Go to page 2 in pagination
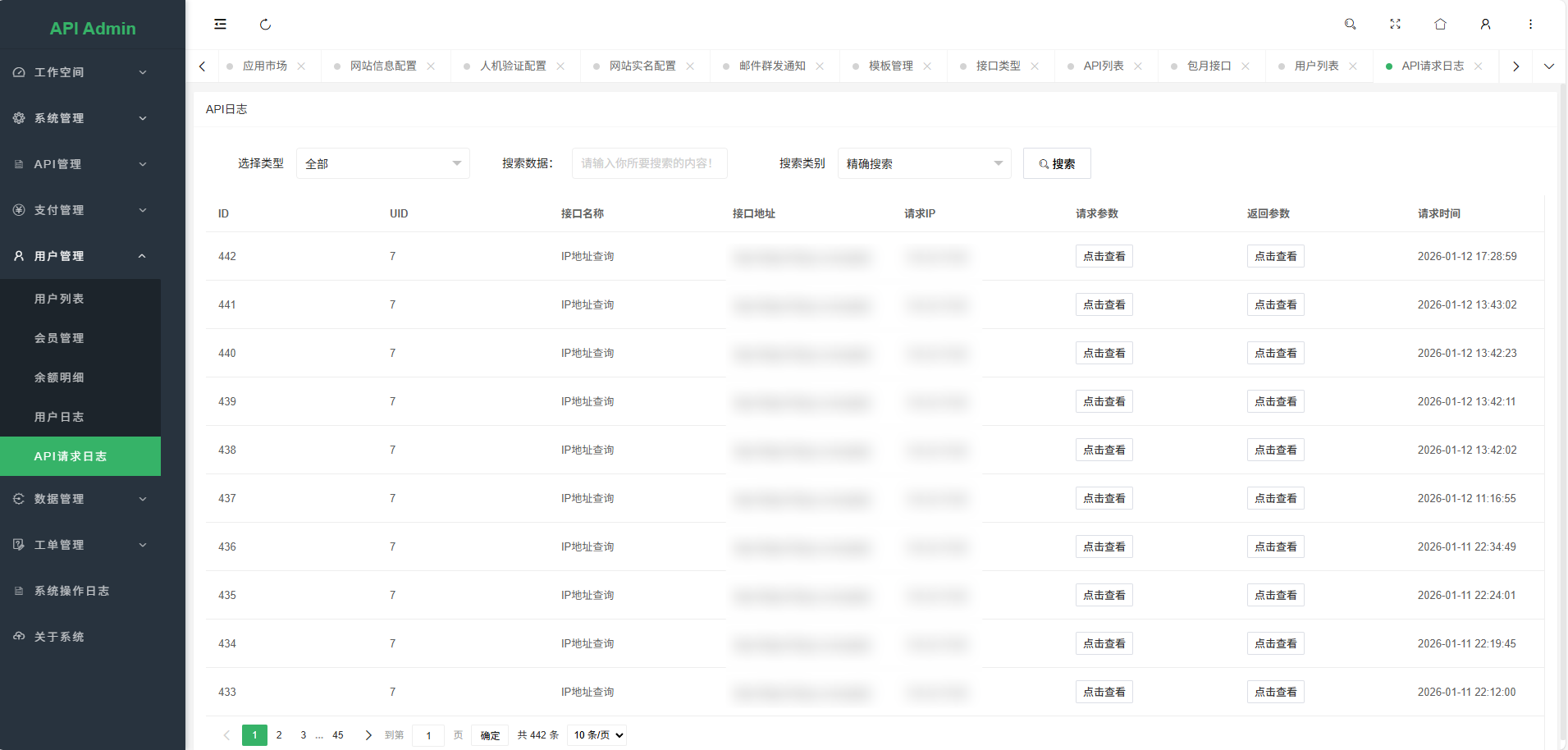Viewport: 1568px width, 750px height. pyautogui.click(x=278, y=734)
